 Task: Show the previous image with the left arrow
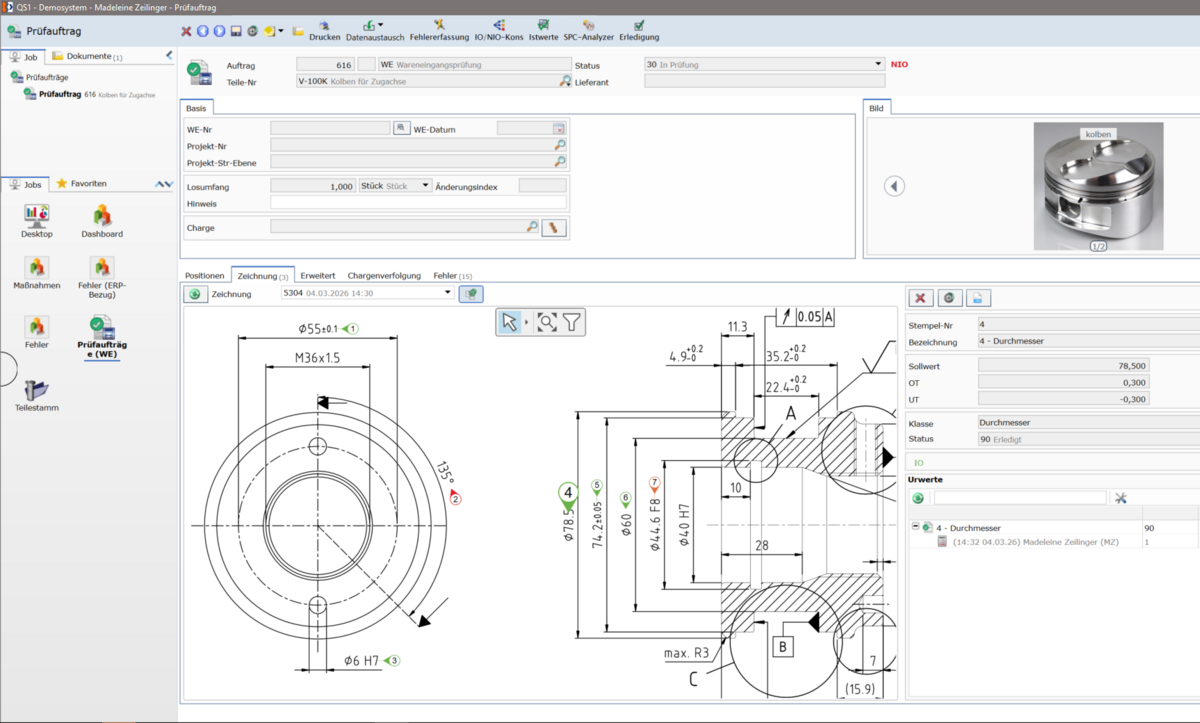pyautogui.click(x=895, y=186)
